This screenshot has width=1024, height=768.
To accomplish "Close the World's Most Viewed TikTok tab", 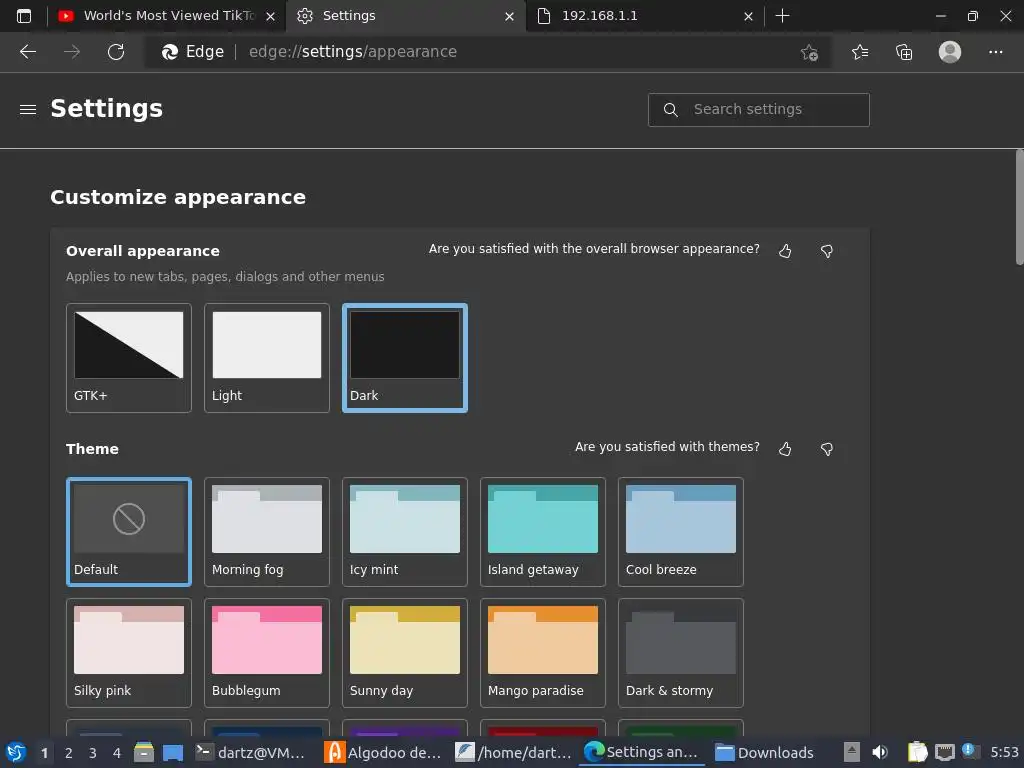I will click(x=270, y=16).
